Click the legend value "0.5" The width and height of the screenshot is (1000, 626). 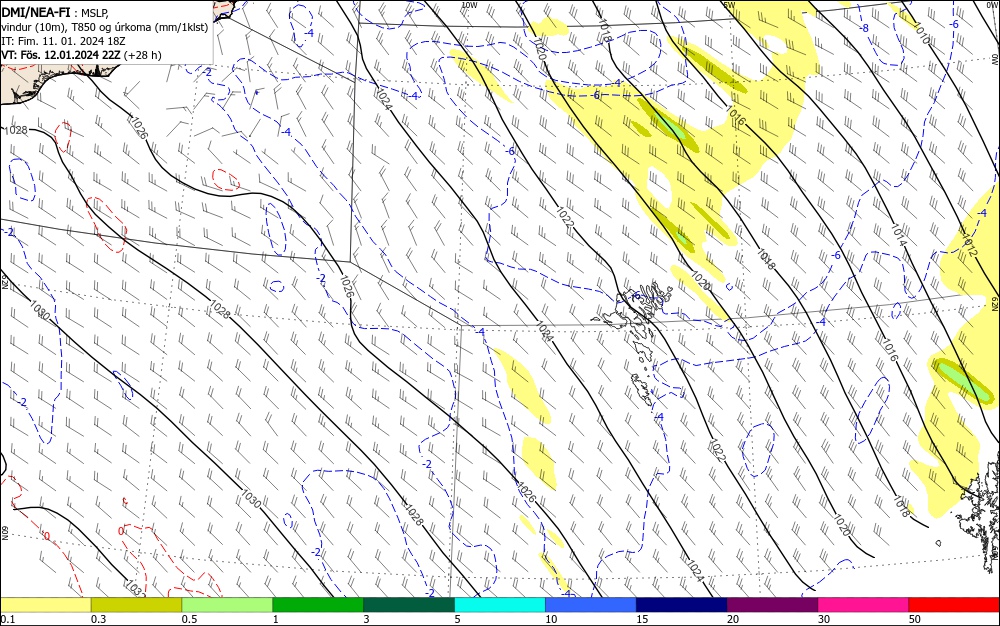(x=189, y=619)
